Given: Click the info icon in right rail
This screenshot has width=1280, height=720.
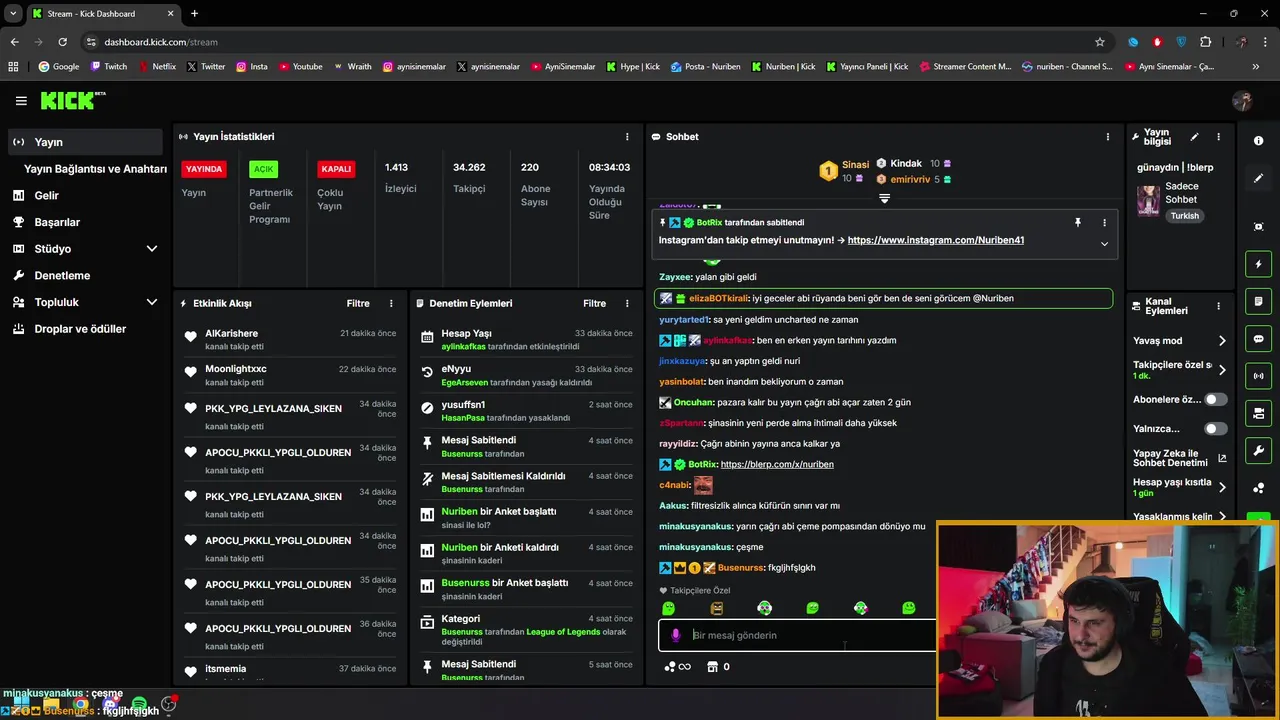Looking at the screenshot, I should click(1258, 141).
